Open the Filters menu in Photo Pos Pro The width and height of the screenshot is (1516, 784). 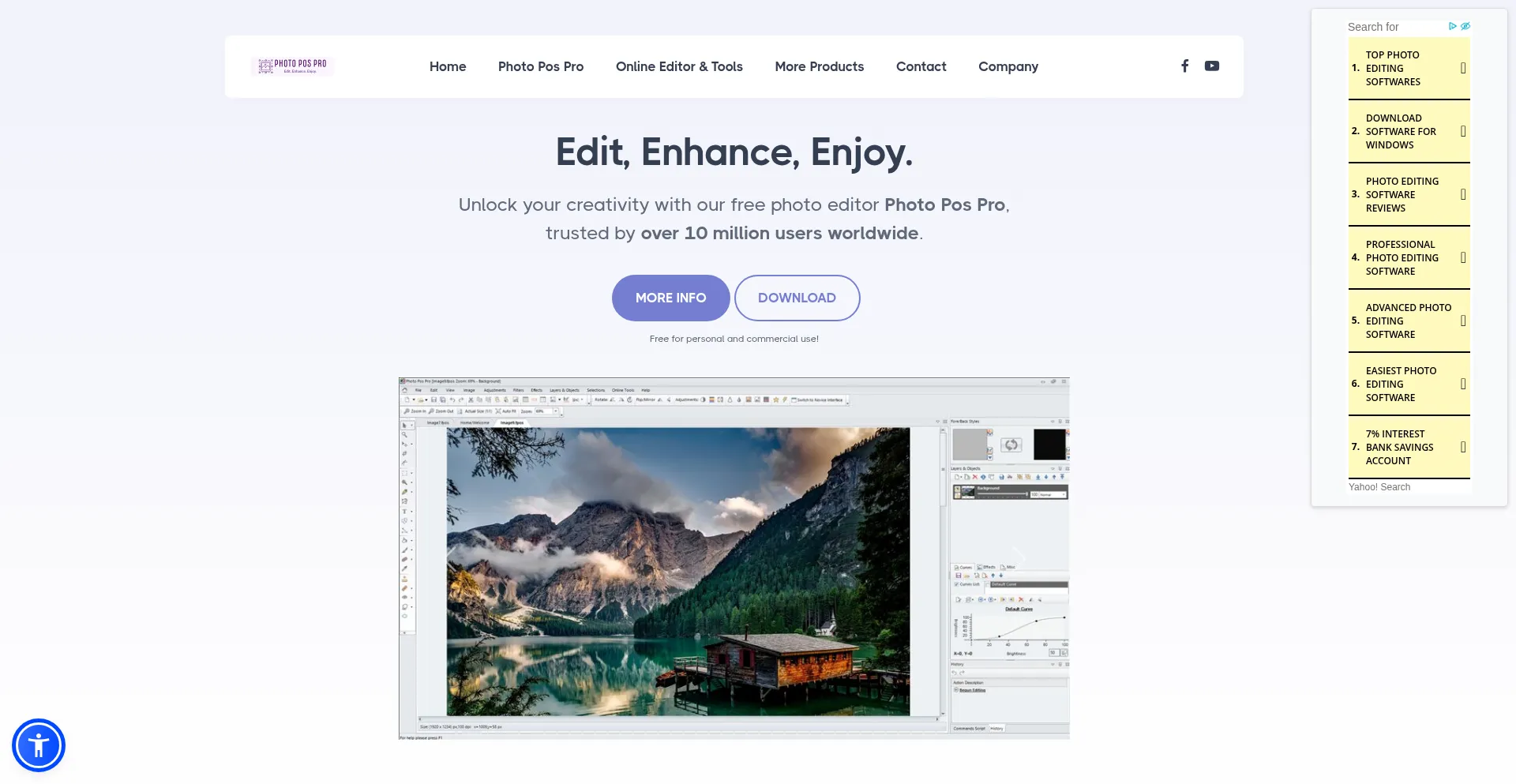[518, 390]
